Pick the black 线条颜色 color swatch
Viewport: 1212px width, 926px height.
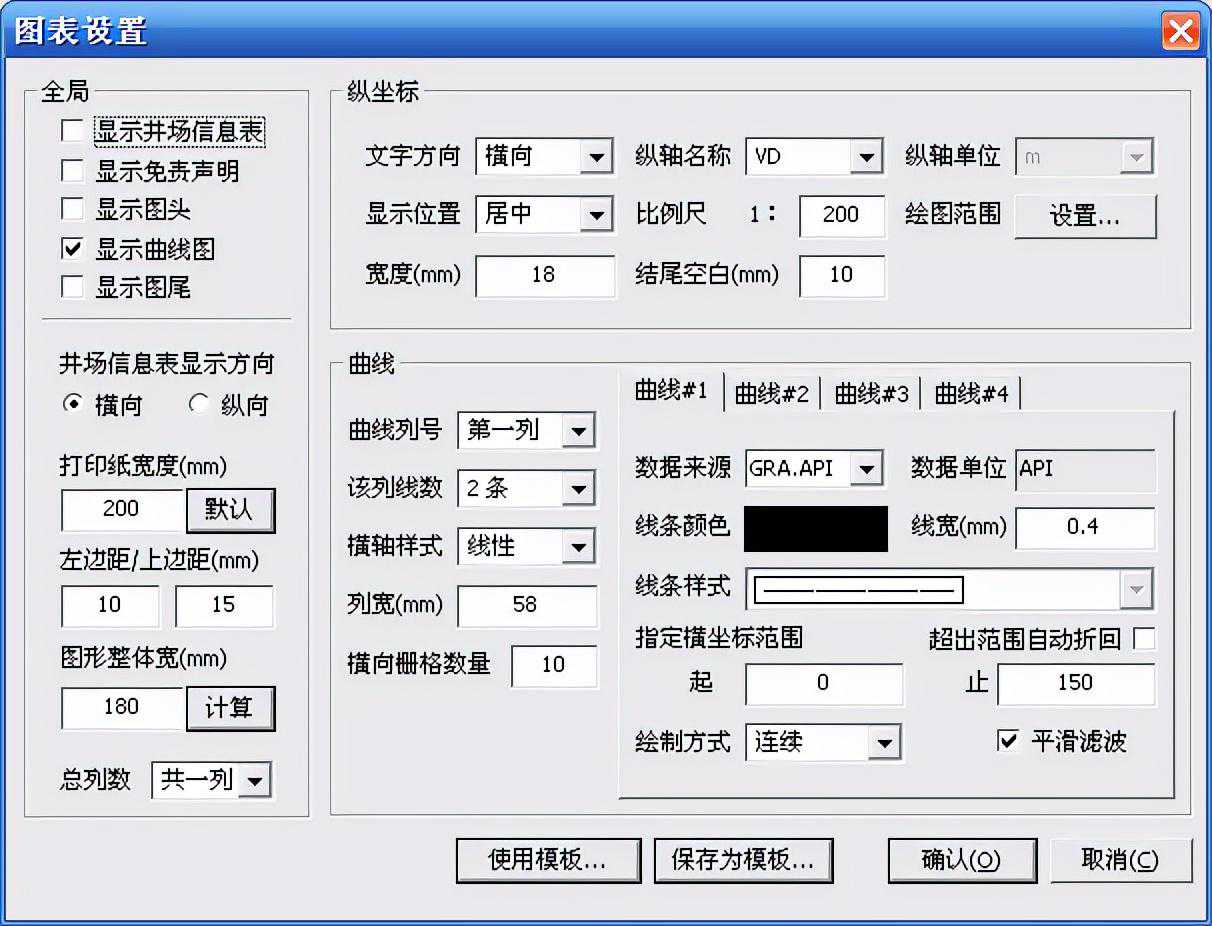[815, 529]
